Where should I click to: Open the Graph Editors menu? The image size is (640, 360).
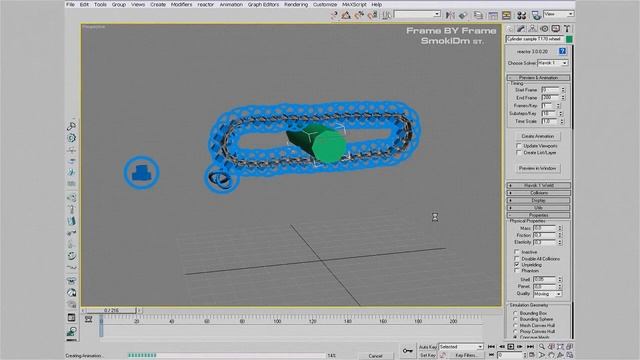point(263,4)
